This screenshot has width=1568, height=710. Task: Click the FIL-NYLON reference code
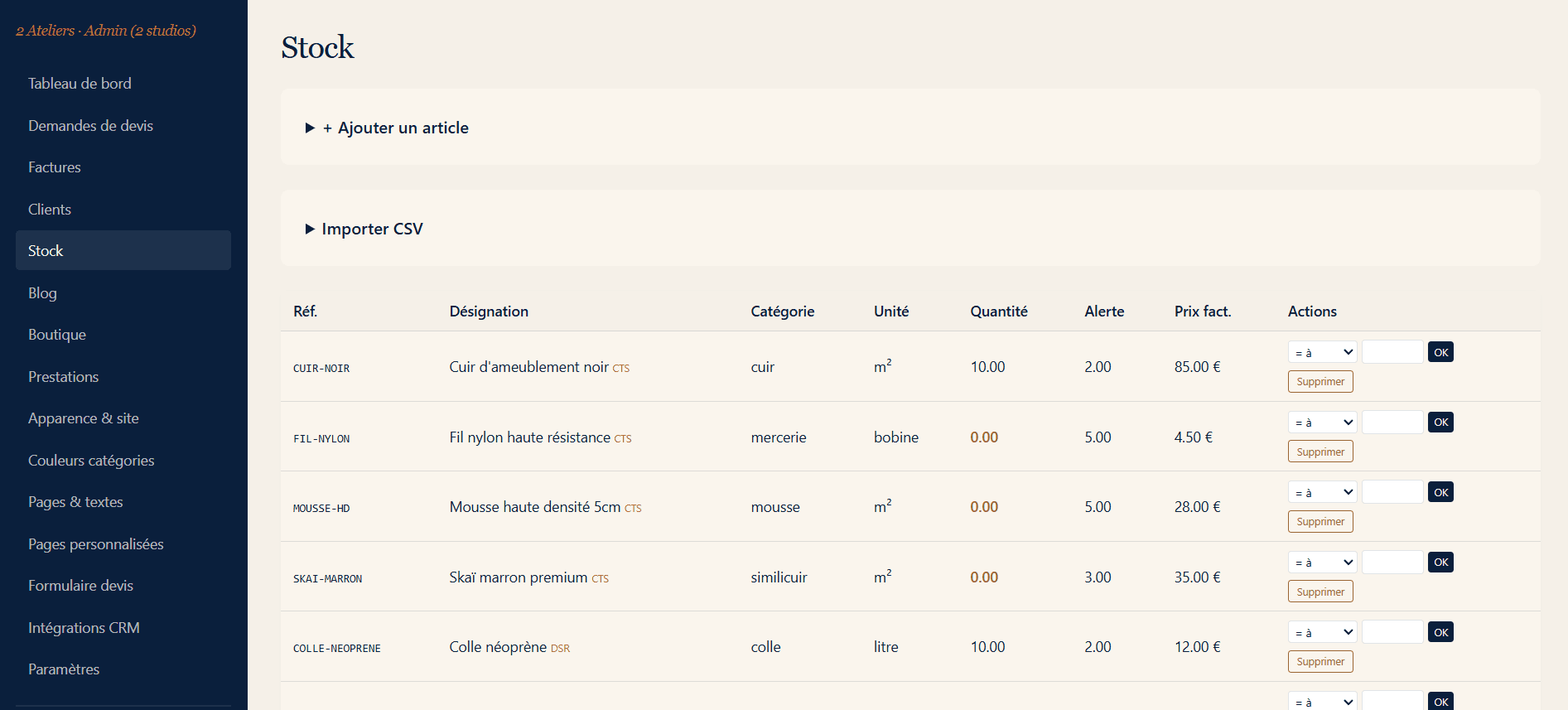pos(321,439)
